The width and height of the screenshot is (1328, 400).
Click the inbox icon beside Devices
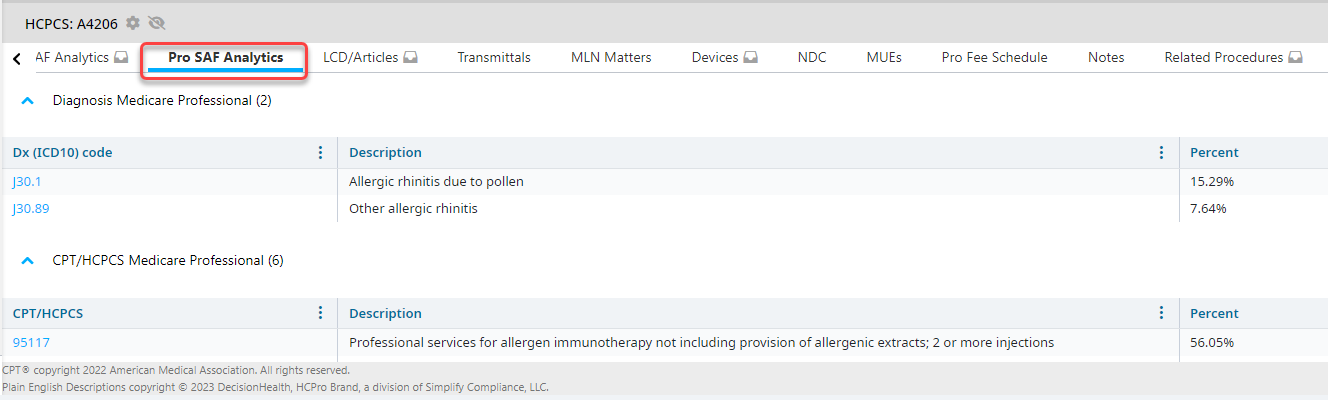(x=750, y=58)
